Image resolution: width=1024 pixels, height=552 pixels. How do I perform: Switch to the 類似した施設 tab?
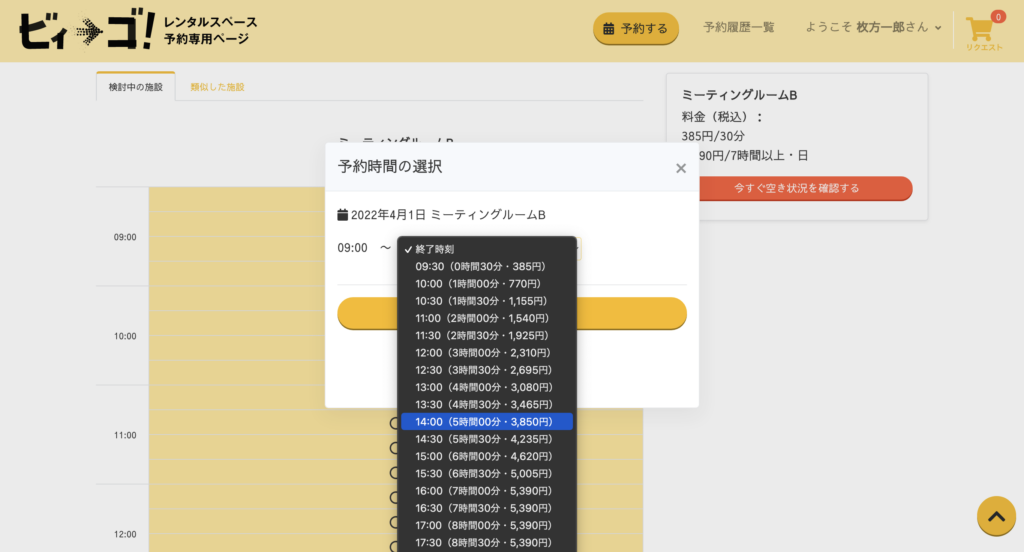(218, 87)
